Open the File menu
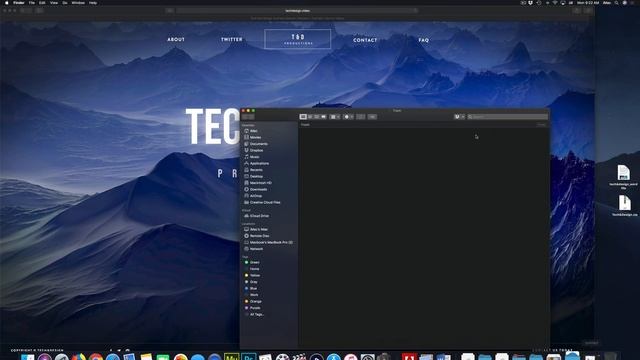 [x=32, y=2]
